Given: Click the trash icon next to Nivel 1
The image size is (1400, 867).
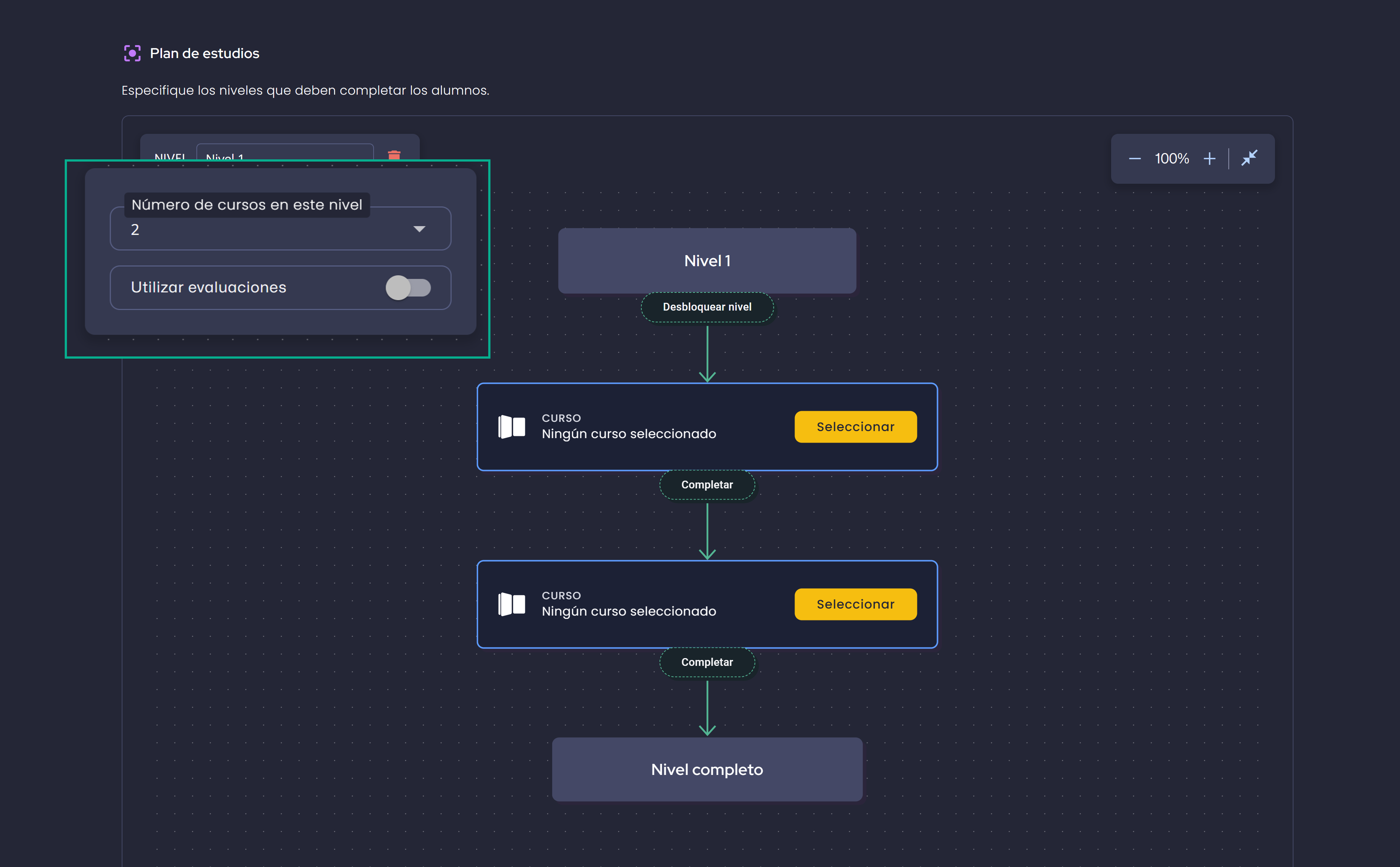Looking at the screenshot, I should pos(394,156).
